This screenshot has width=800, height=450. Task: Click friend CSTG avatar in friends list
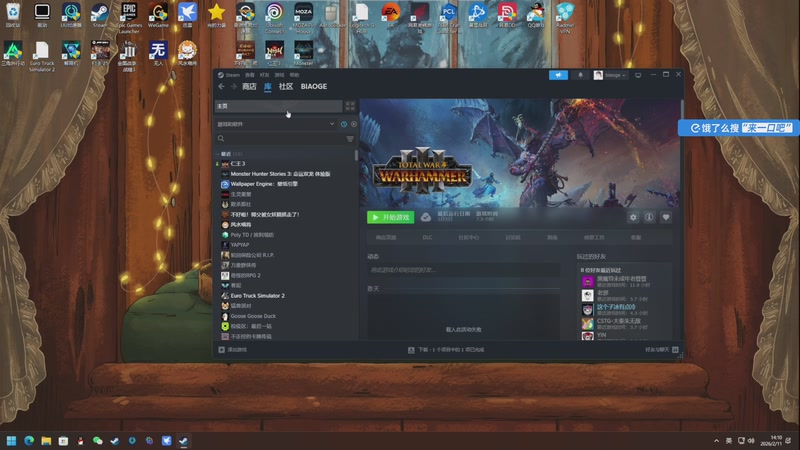587,323
